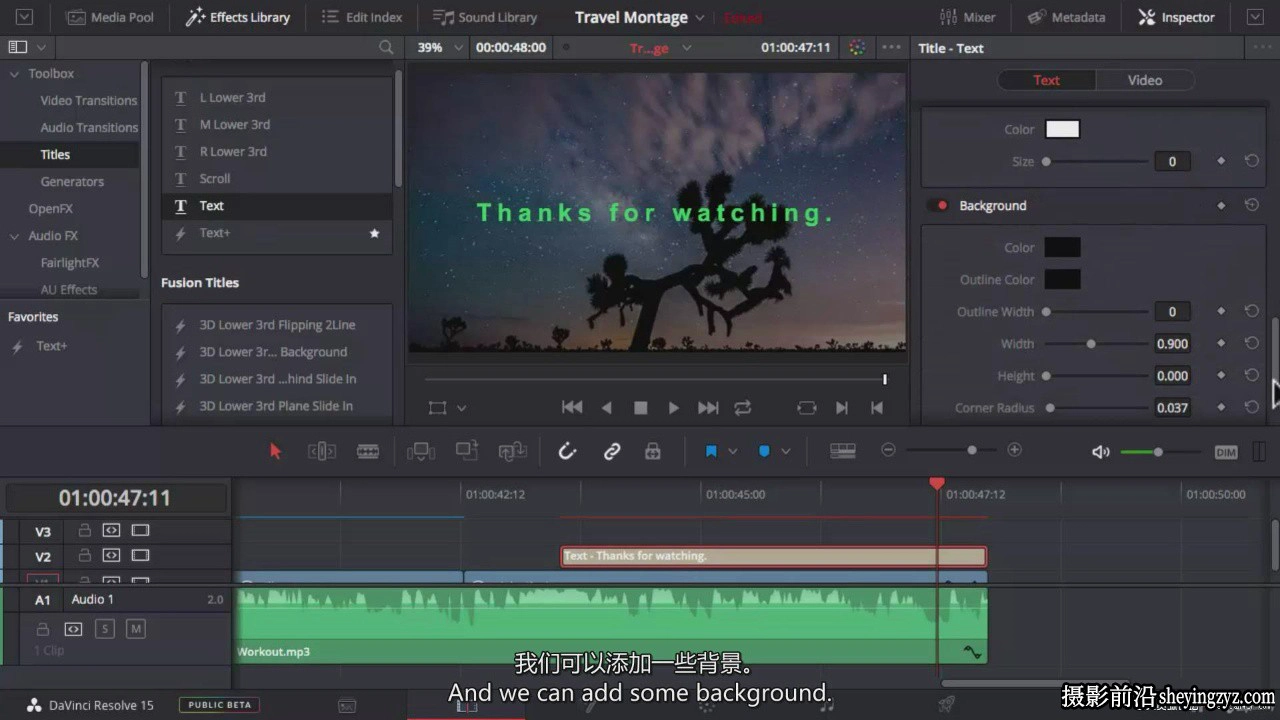Switch to the Text tab in Inspector

point(1047,80)
